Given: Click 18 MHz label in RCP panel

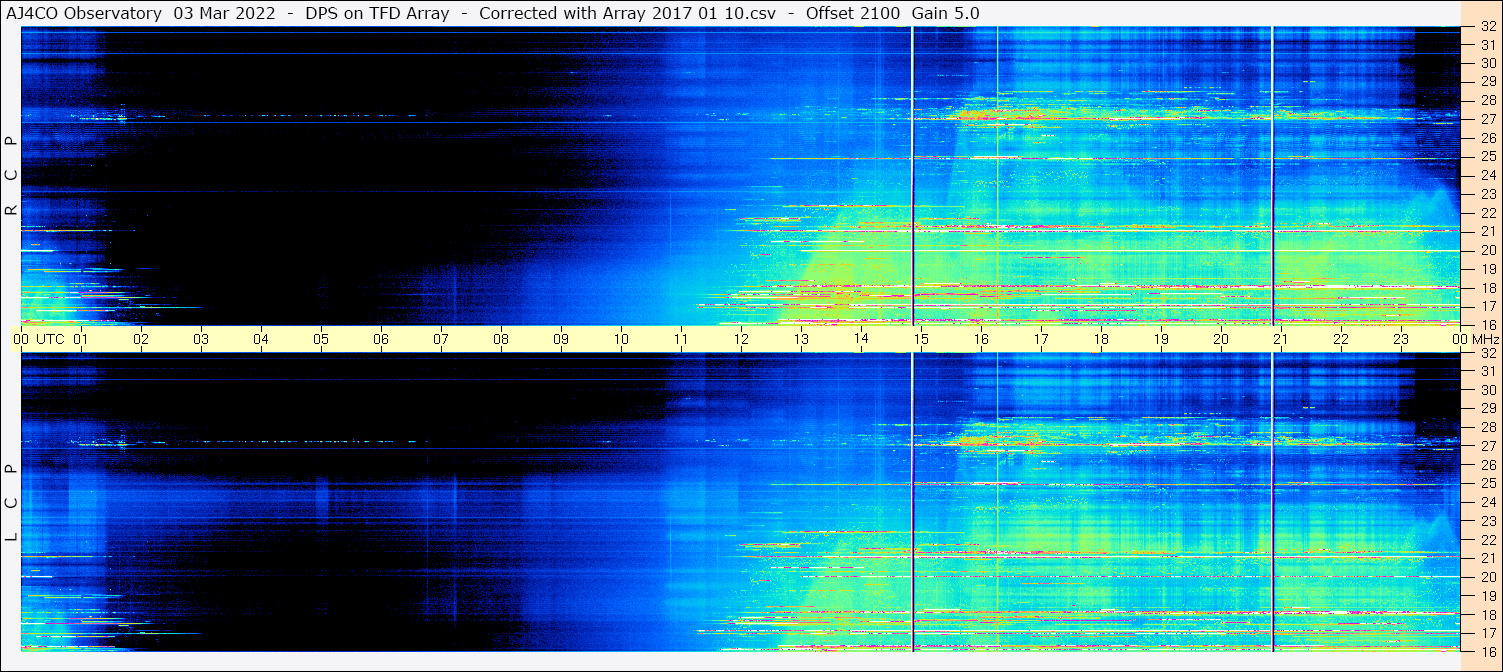Looking at the screenshot, I should [x=1487, y=288].
